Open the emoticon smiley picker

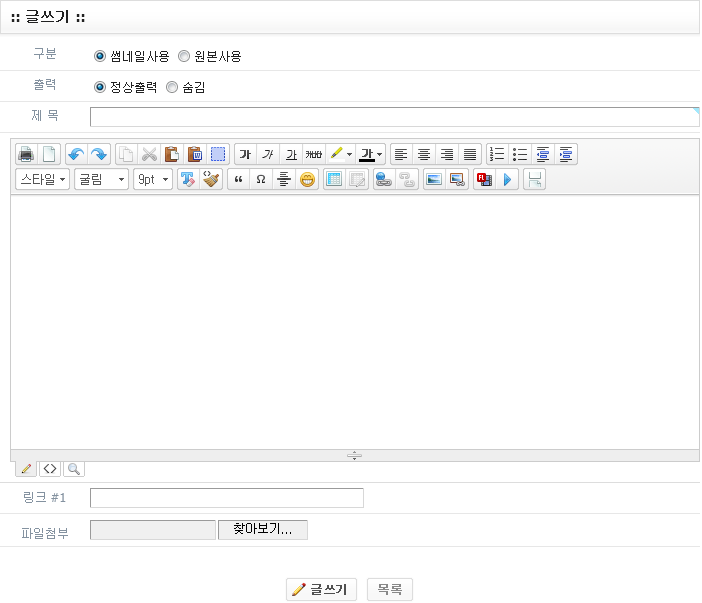[307, 180]
